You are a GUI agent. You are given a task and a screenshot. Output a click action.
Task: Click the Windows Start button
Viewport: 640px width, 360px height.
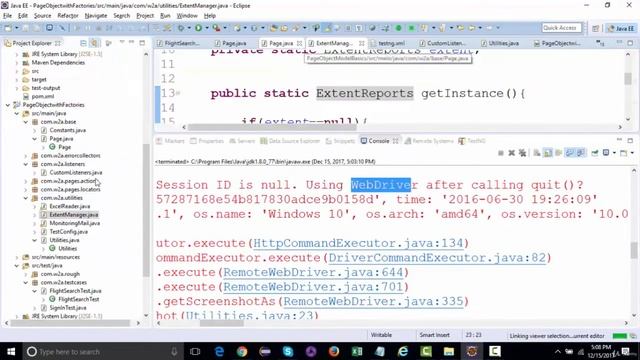[11, 351]
